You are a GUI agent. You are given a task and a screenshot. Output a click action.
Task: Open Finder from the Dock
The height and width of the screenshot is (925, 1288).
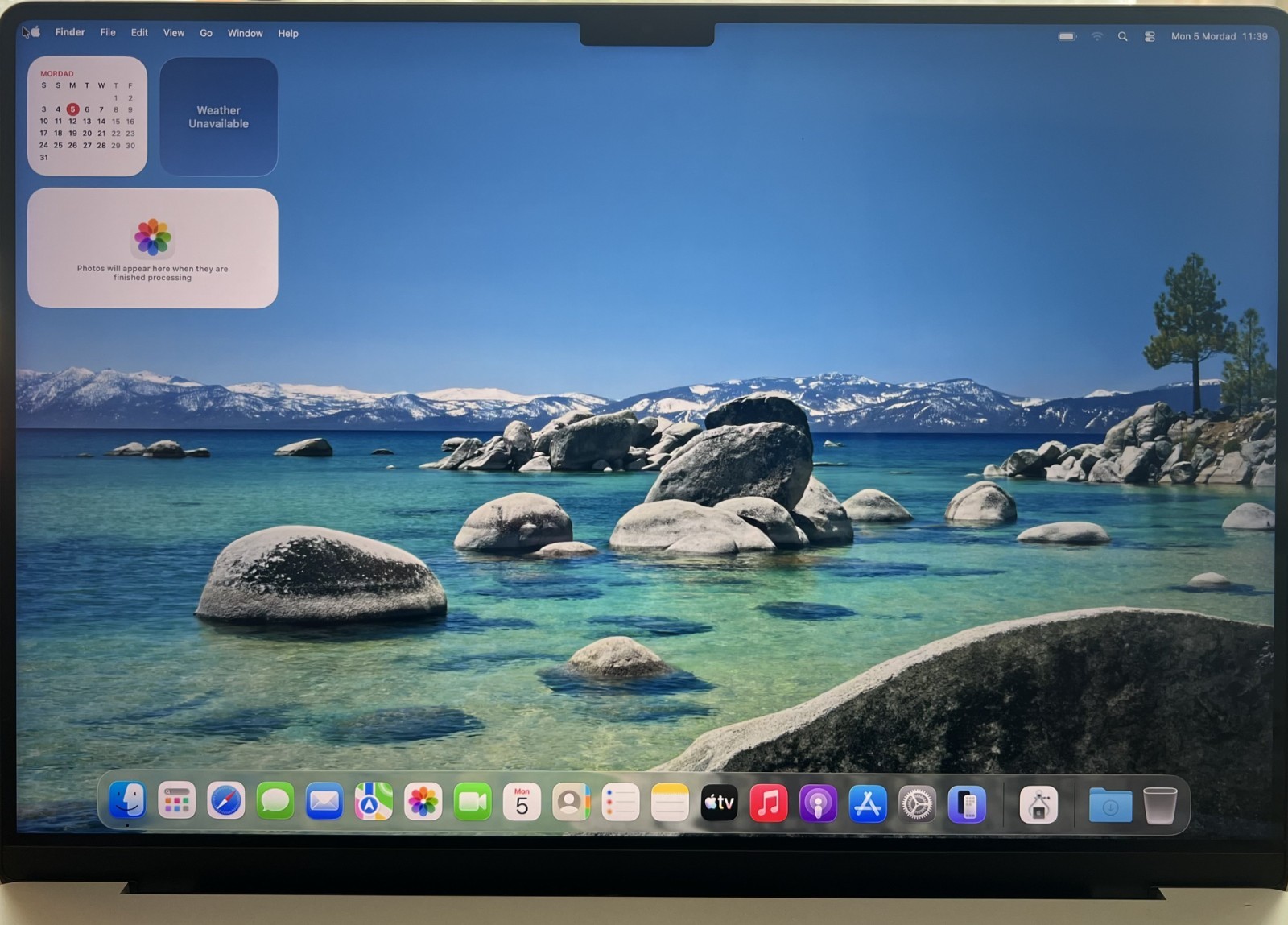point(127,802)
